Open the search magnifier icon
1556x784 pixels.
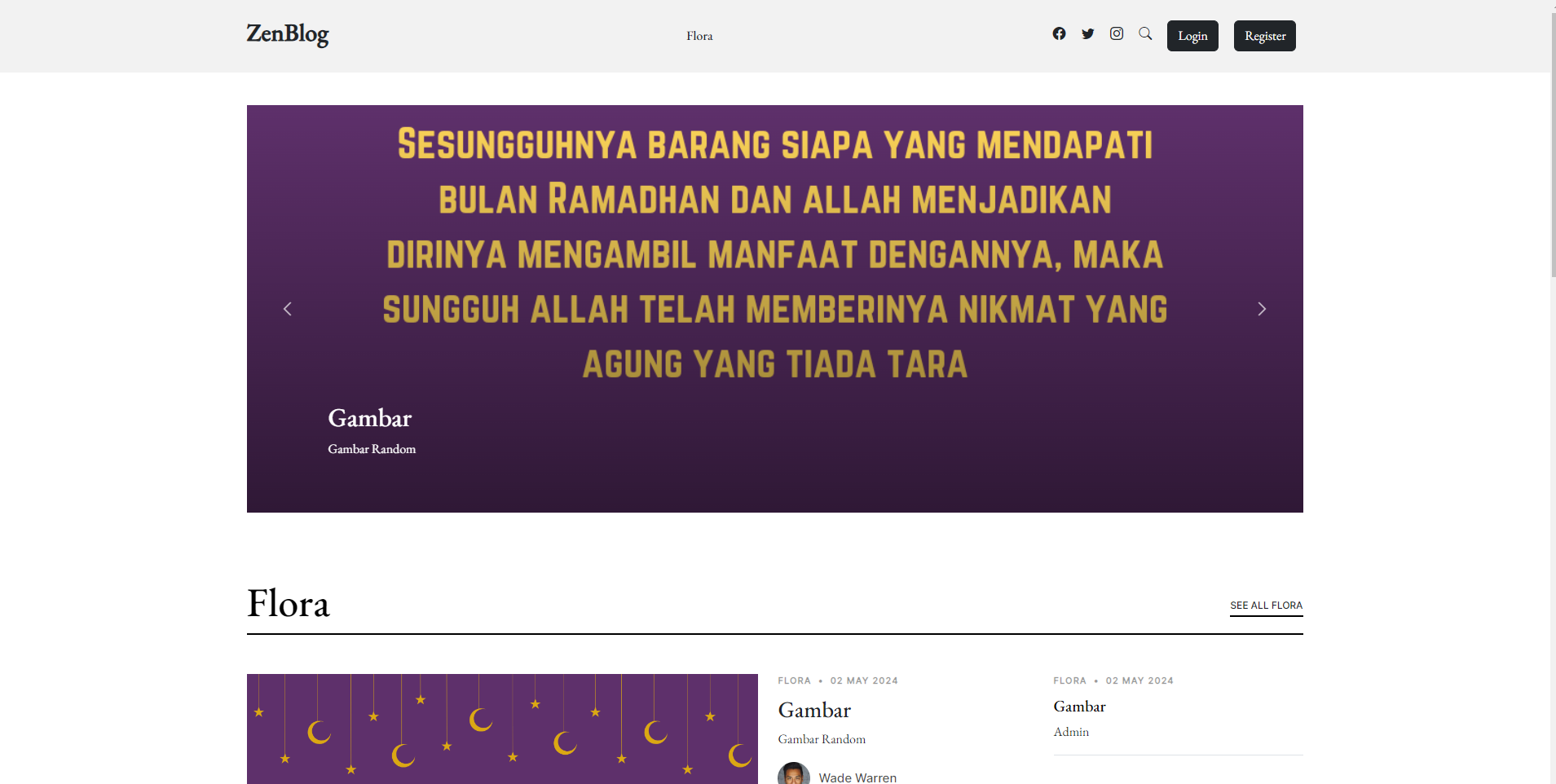1145,33
